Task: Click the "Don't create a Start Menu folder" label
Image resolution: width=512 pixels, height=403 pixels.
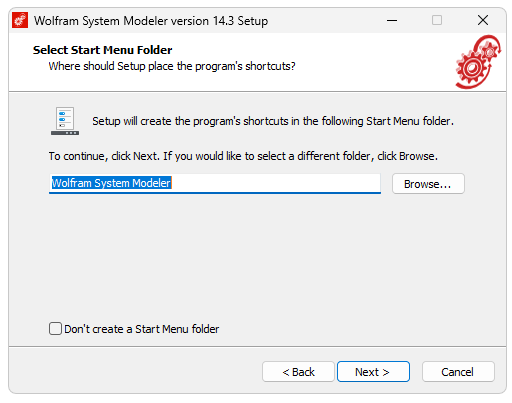Action: [x=142, y=329]
